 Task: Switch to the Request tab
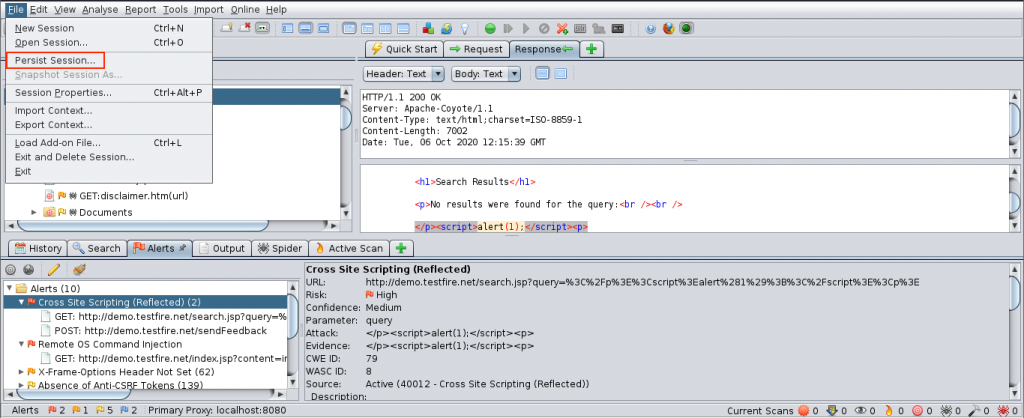[x=476, y=49]
